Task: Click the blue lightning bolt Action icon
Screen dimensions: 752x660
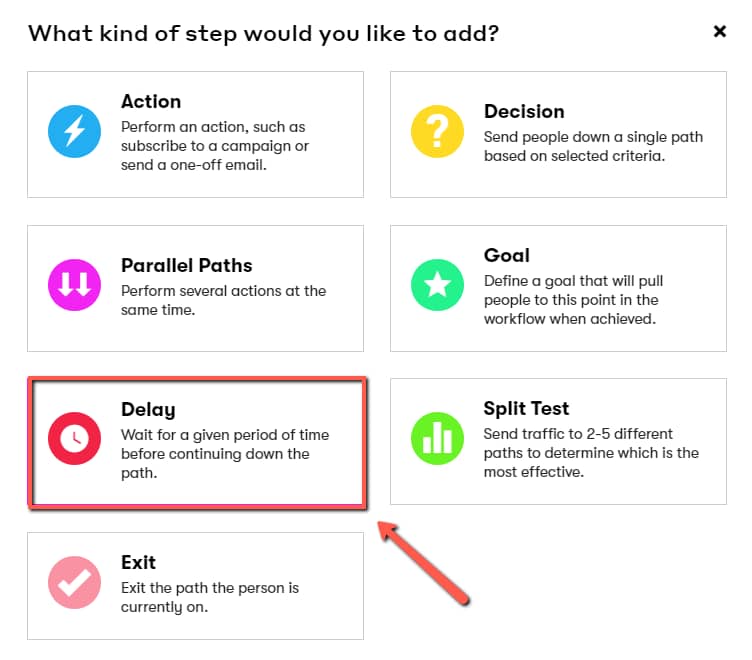Action: tap(74, 131)
